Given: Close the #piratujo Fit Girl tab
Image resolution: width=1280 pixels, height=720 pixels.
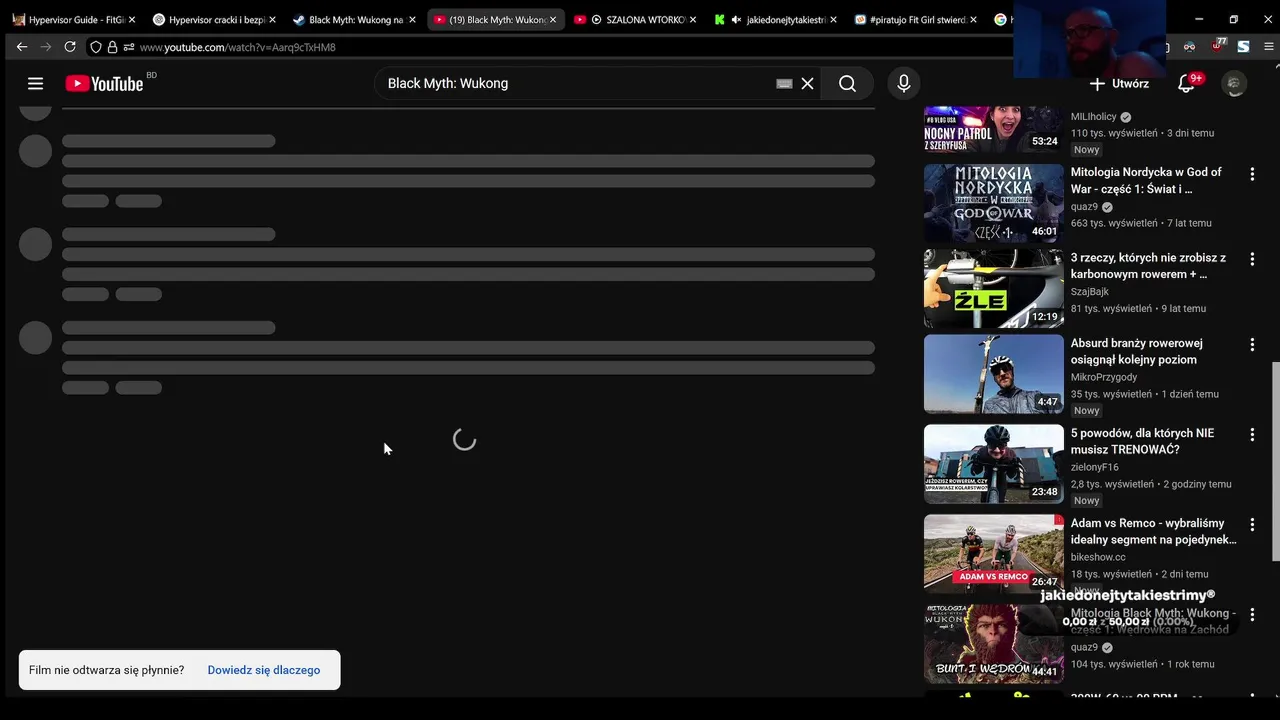Looking at the screenshot, I should [973, 19].
